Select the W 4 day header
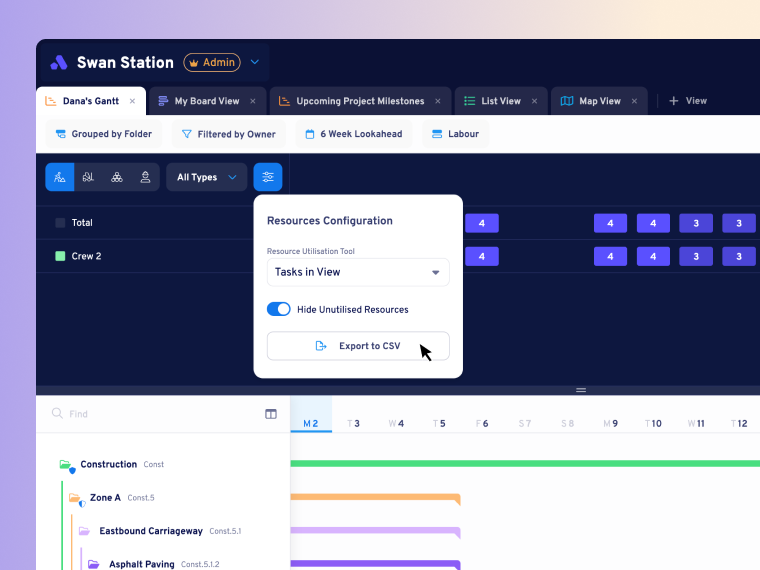Viewport: 760px width, 570px height. click(x=396, y=423)
